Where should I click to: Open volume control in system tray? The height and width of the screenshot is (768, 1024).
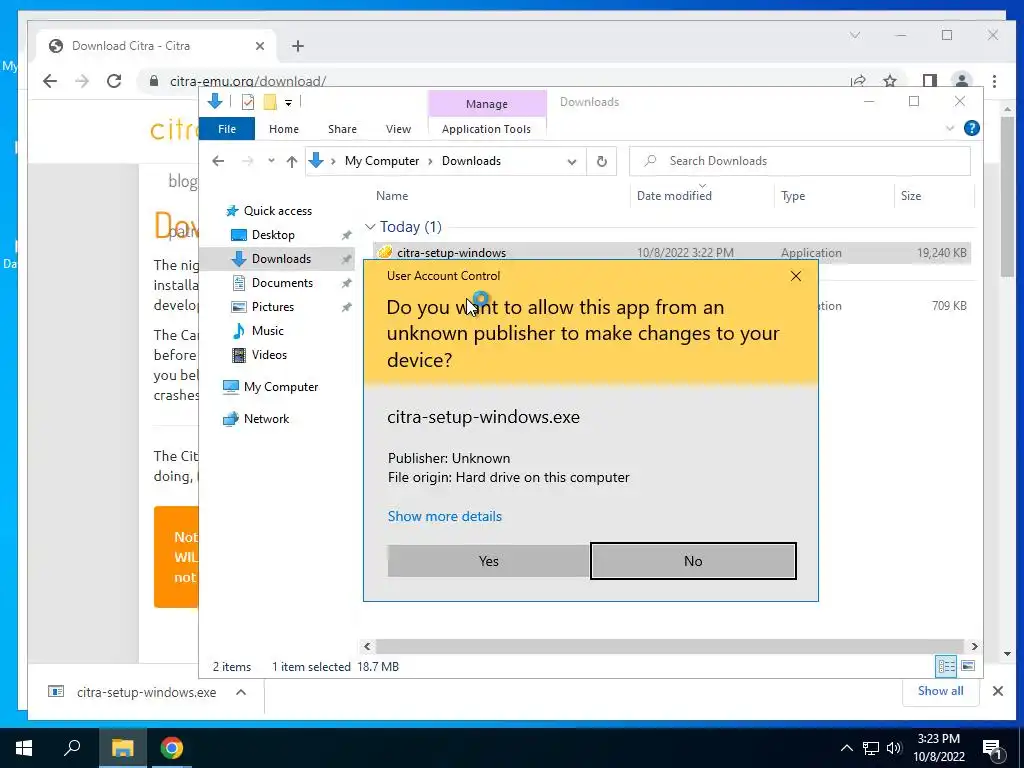tap(894, 748)
